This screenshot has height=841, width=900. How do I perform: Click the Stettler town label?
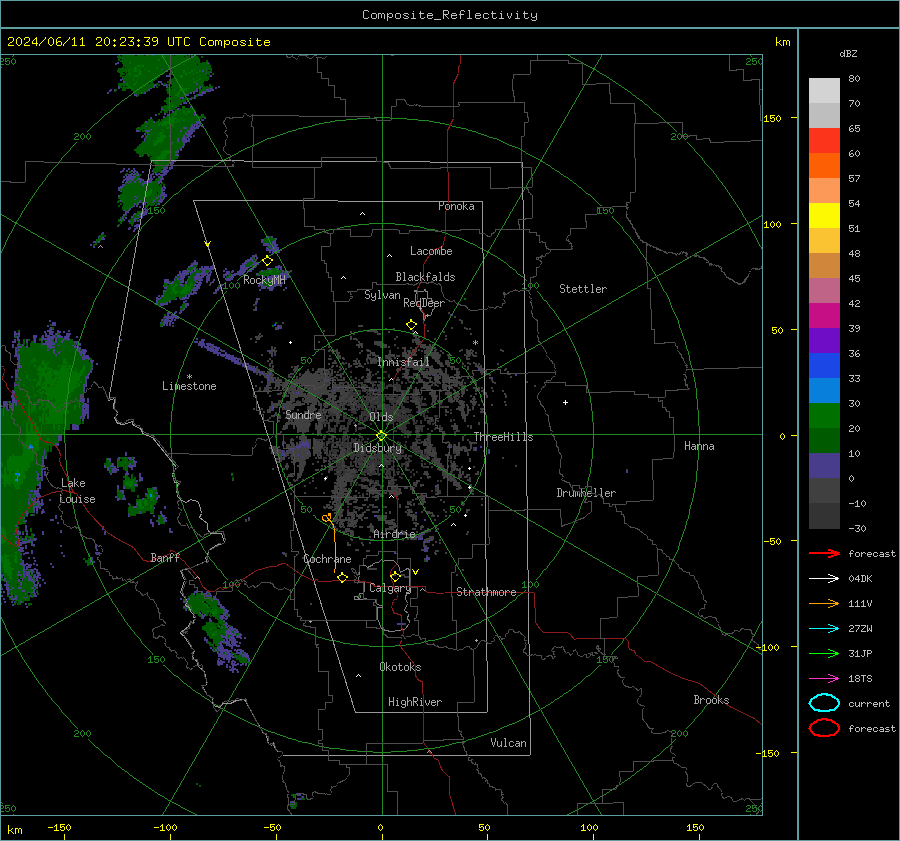583,289
